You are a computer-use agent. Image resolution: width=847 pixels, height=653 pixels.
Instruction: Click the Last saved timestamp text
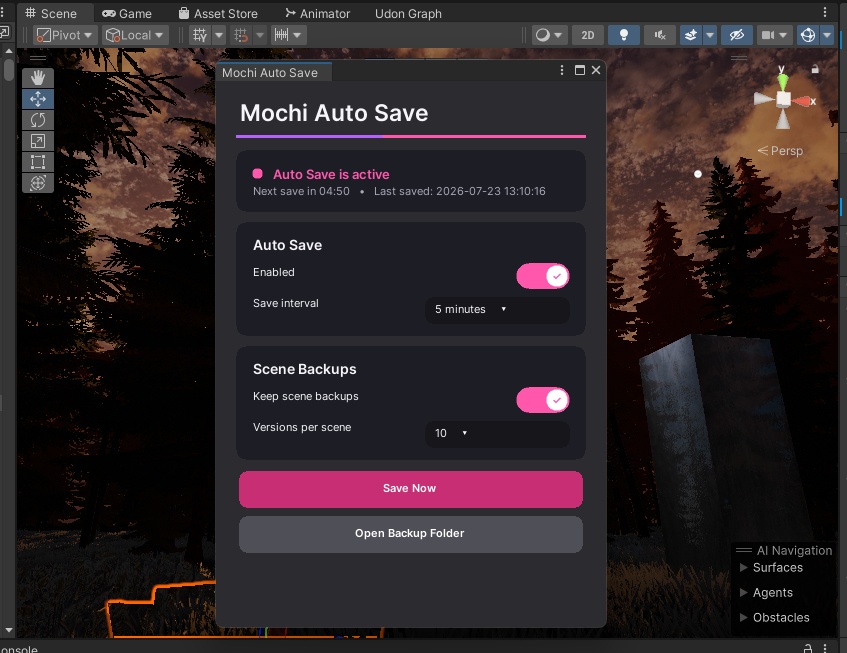click(x=460, y=191)
